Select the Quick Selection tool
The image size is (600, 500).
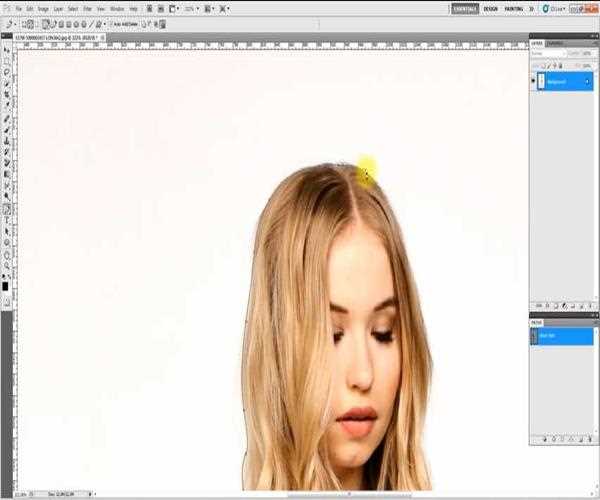pyautogui.click(x=7, y=84)
